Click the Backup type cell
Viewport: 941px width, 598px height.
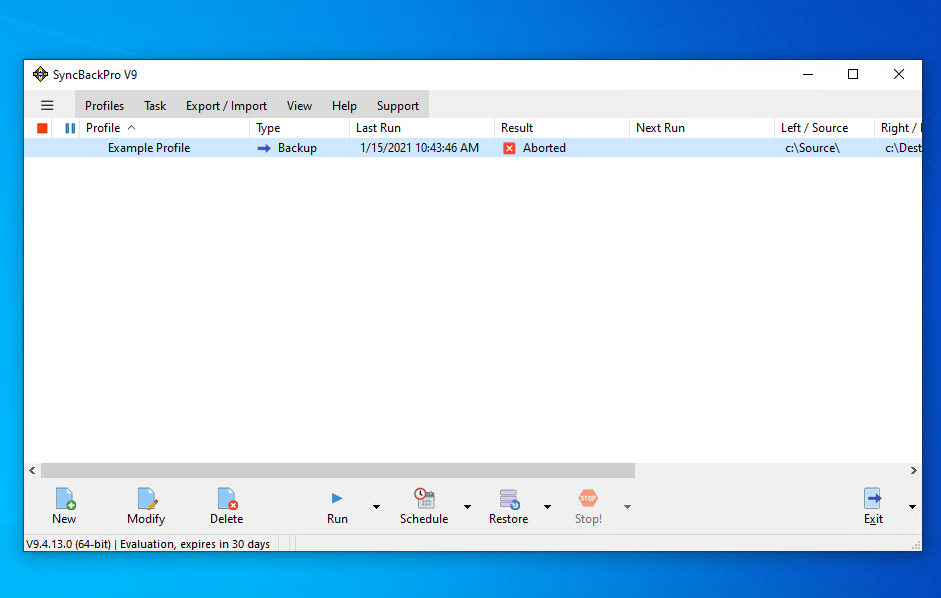coord(297,148)
